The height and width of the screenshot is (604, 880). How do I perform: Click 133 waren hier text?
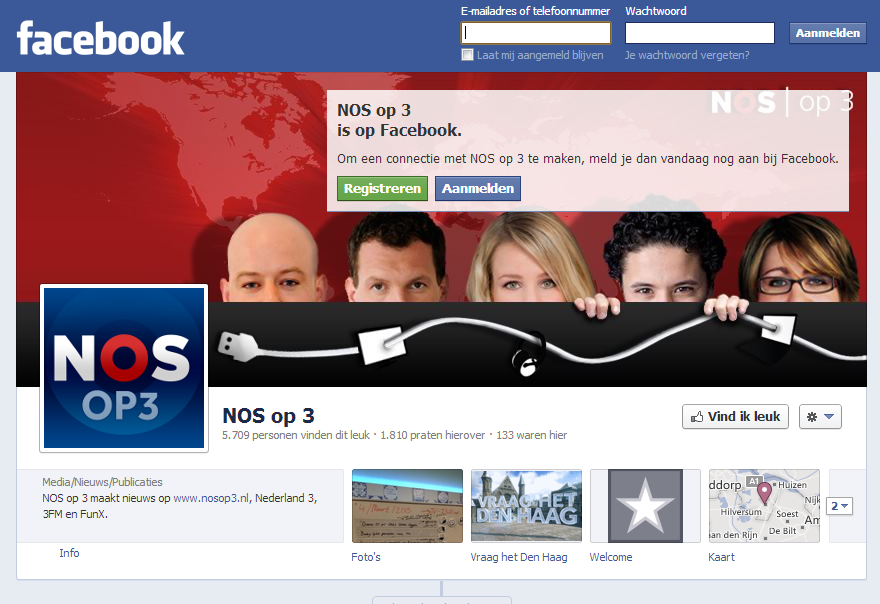tap(531, 435)
